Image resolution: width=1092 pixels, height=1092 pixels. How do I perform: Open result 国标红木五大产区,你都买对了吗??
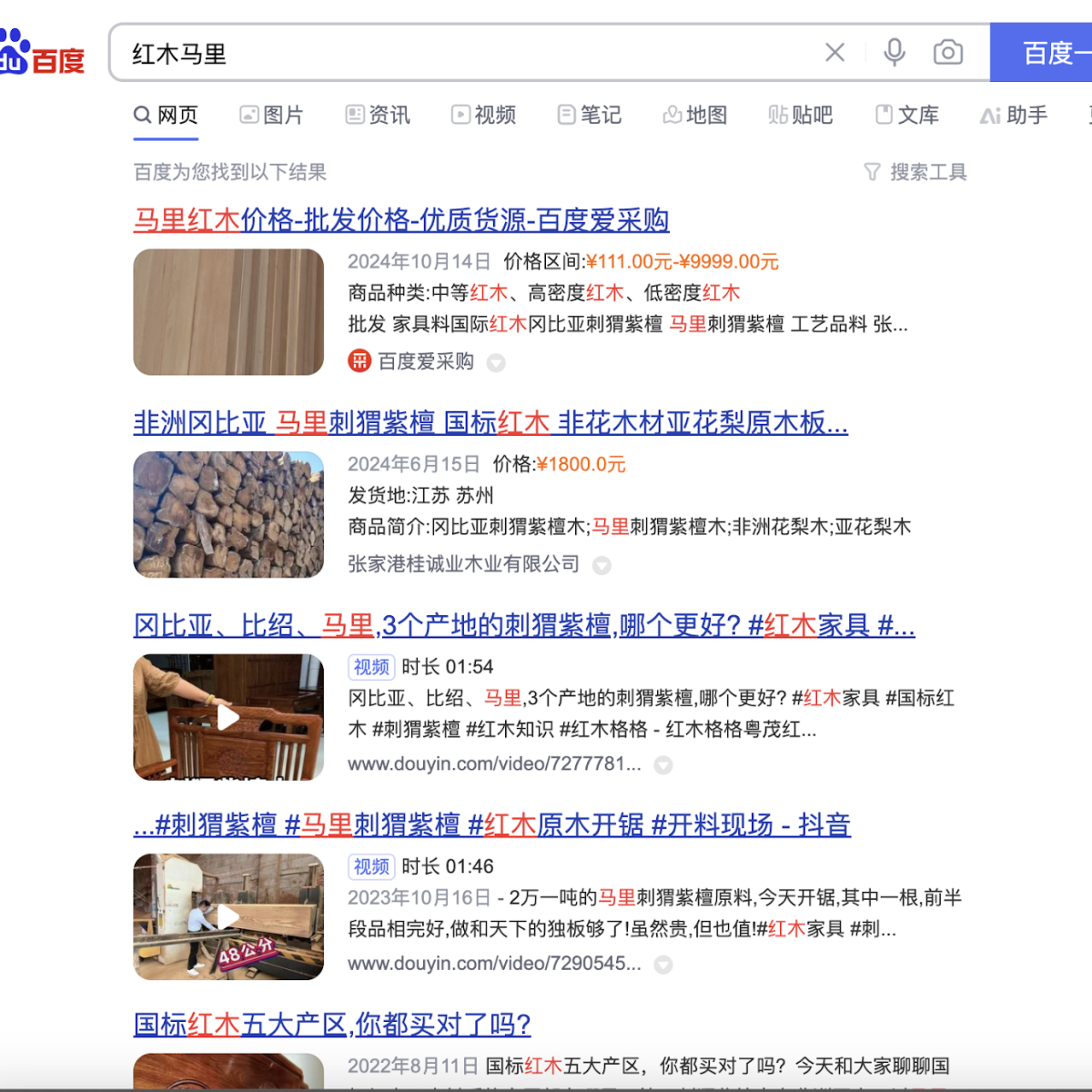click(x=332, y=1026)
